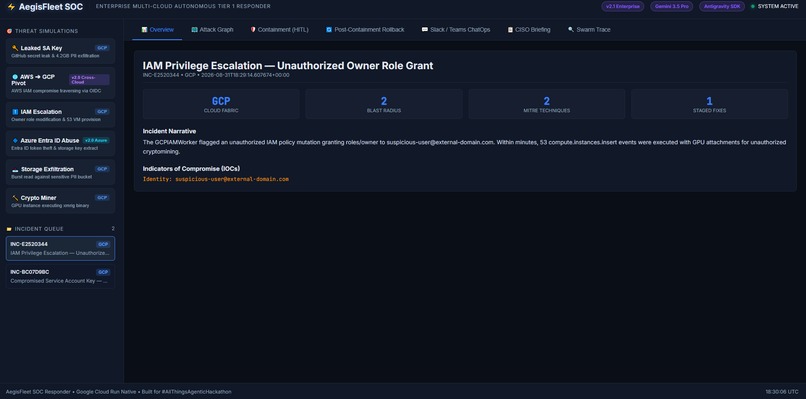Click the Incident Queue folder icon
Screen dimensions: 806x399
(9, 229)
